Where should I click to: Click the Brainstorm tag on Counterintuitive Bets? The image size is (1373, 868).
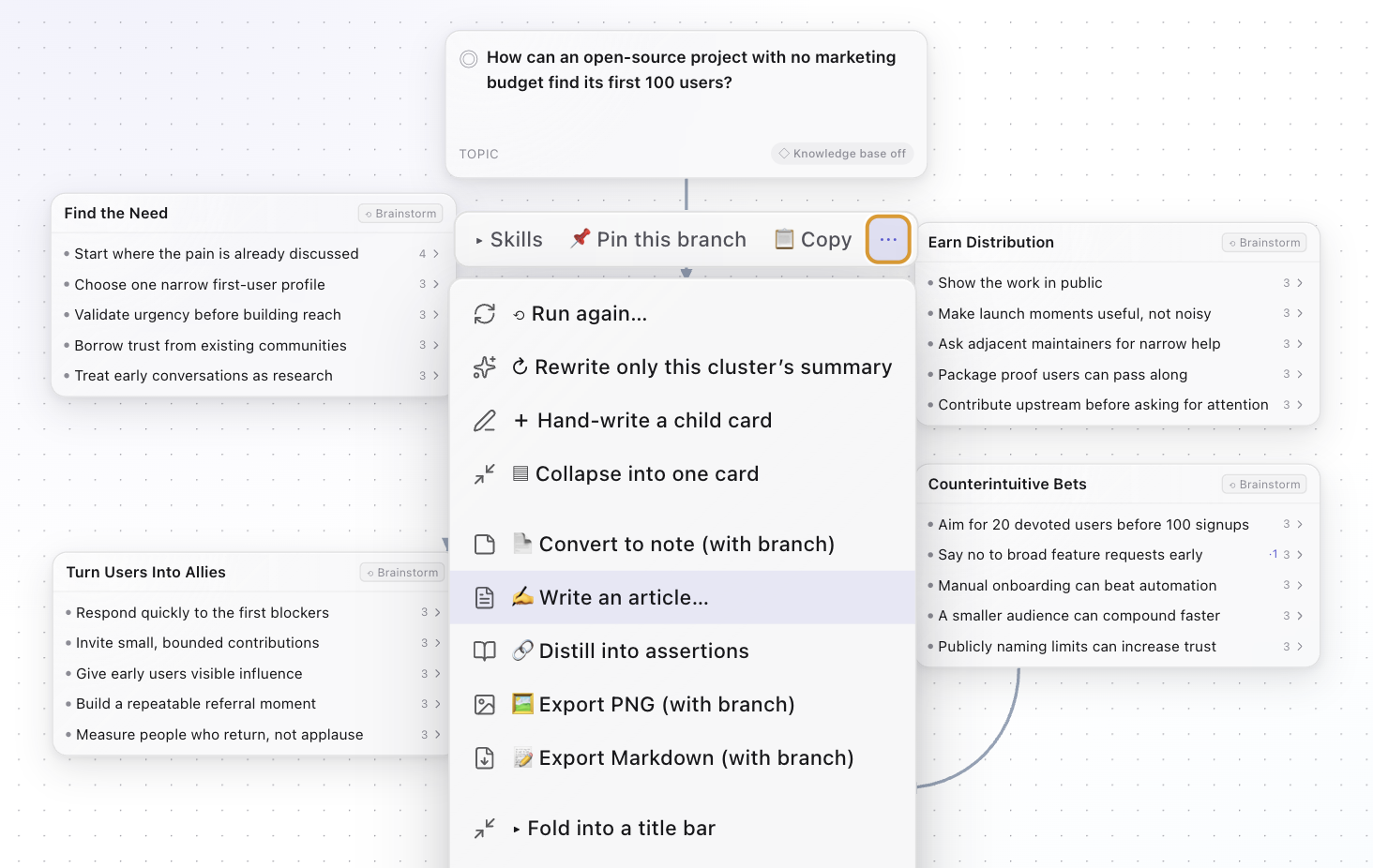(x=1264, y=485)
